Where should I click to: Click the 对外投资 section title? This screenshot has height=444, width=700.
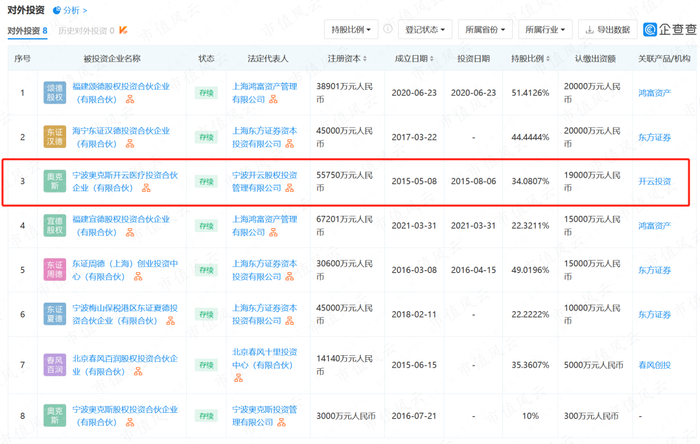tap(26, 10)
